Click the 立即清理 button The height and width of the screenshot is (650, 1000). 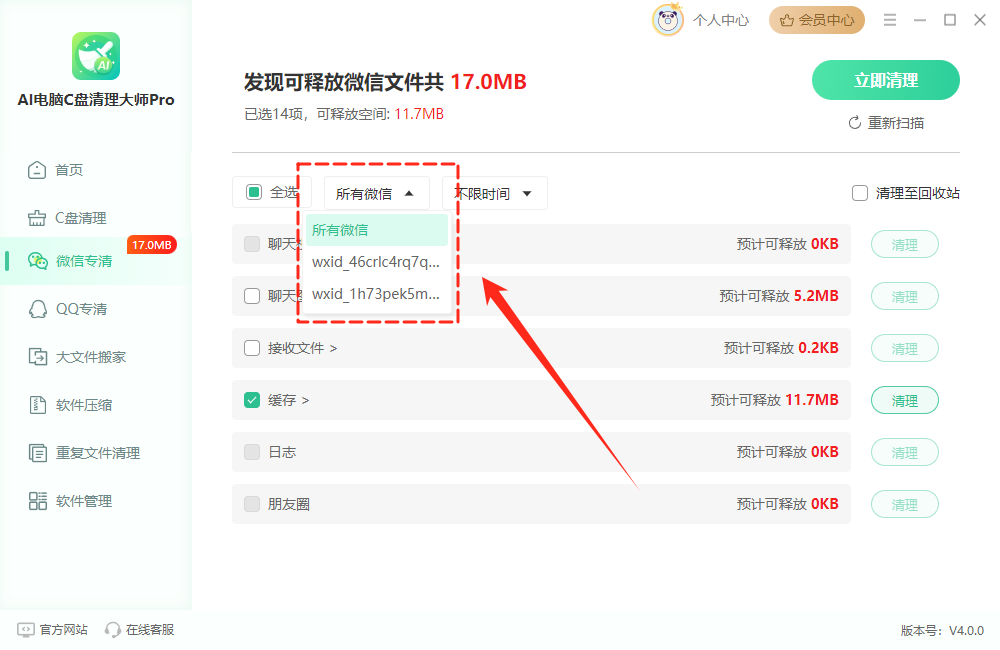pos(886,80)
